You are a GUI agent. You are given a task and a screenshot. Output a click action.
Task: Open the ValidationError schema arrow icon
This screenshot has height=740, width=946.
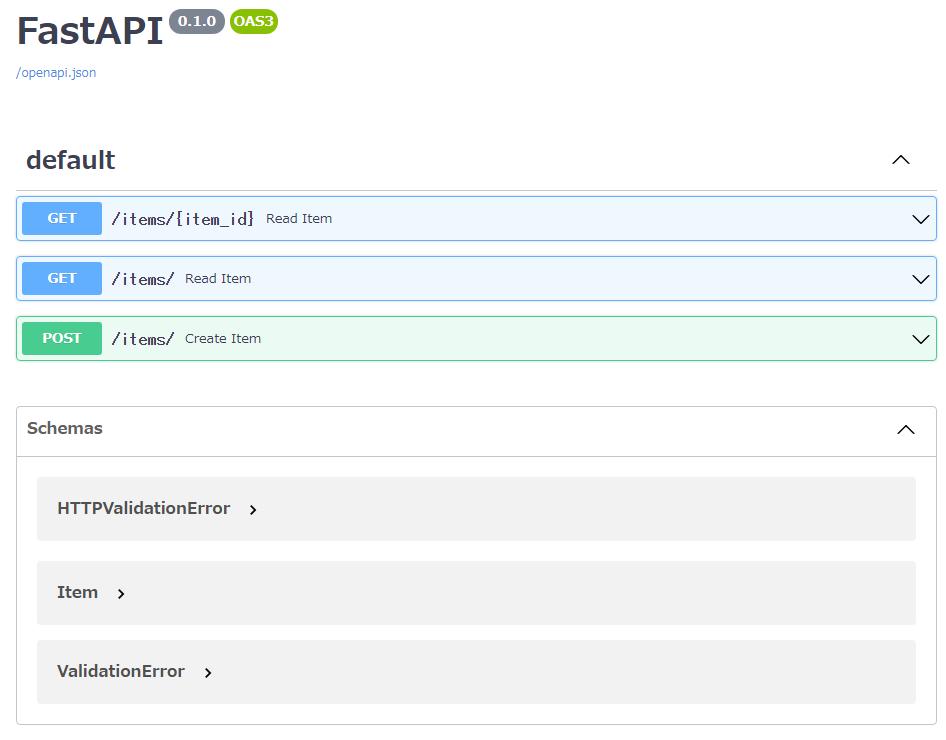point(208,672)
